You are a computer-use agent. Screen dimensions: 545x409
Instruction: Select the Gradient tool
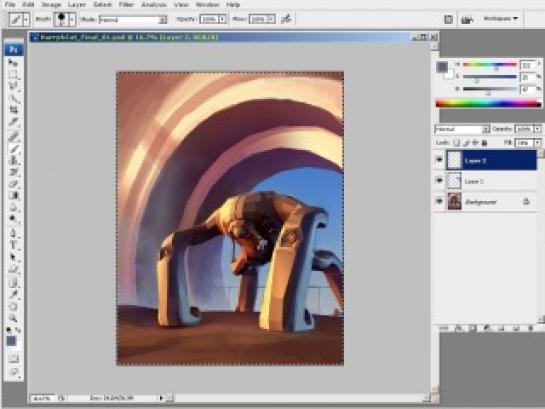[13, 196]
